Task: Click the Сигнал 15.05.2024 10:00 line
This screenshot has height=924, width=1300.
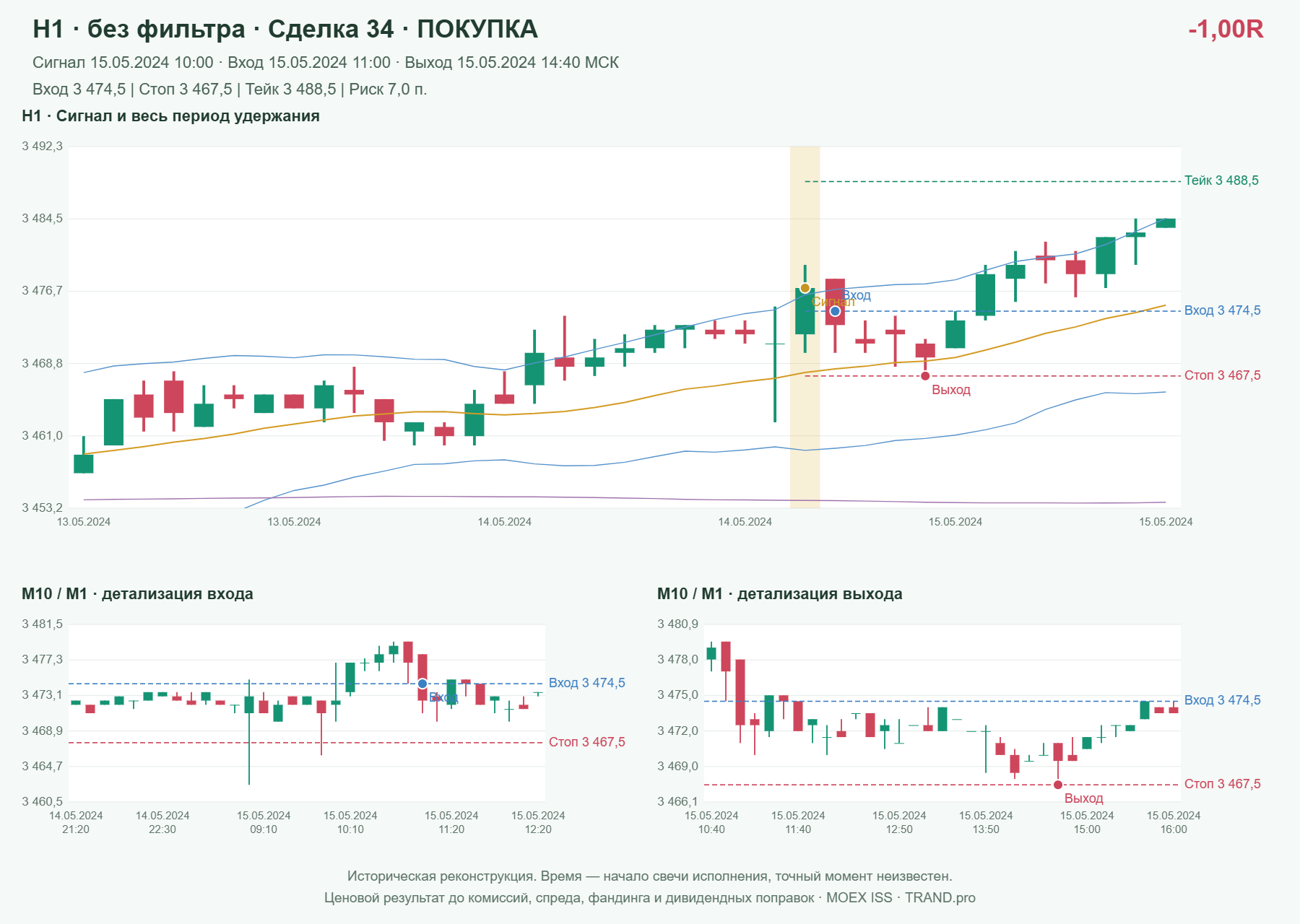Action: pos(326,63)
